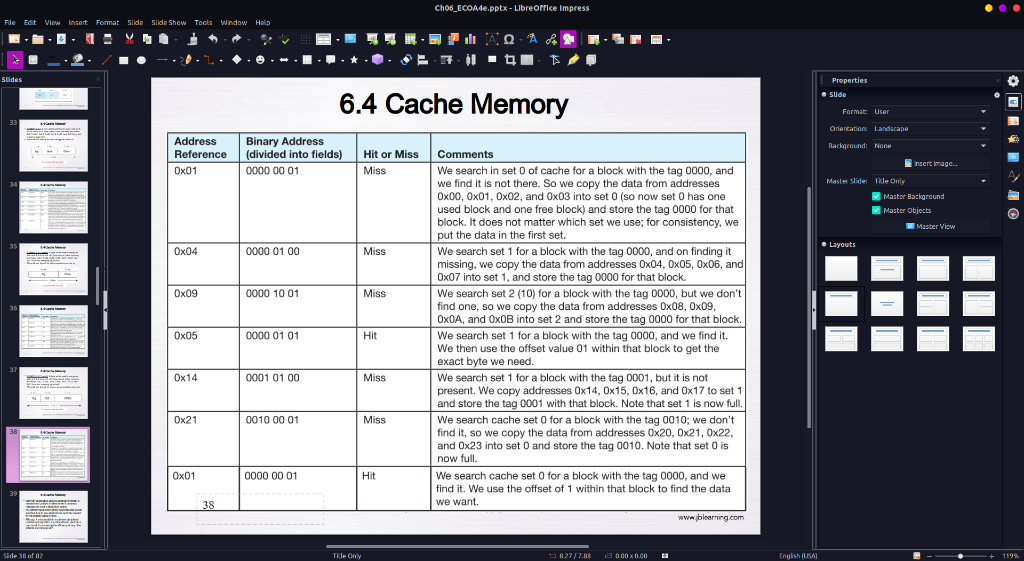
Task: Close the Slides panel
Action: (98, 80)
